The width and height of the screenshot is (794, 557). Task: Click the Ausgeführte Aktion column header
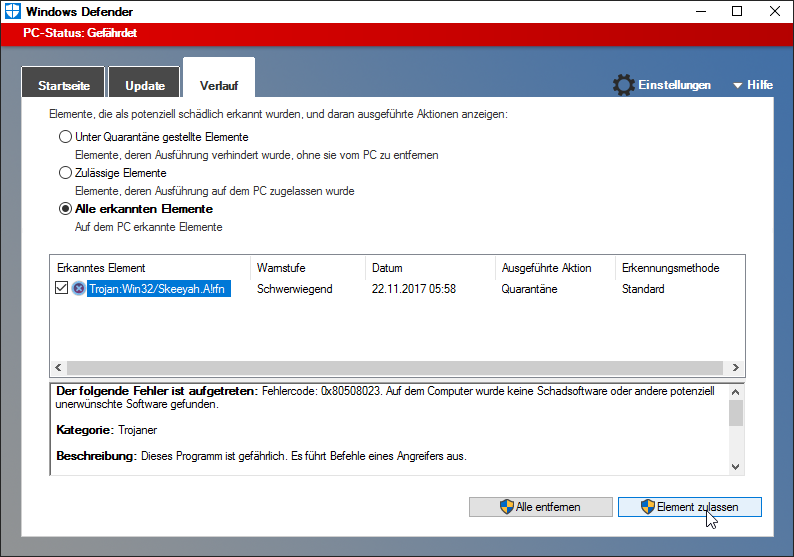point(555,268)
